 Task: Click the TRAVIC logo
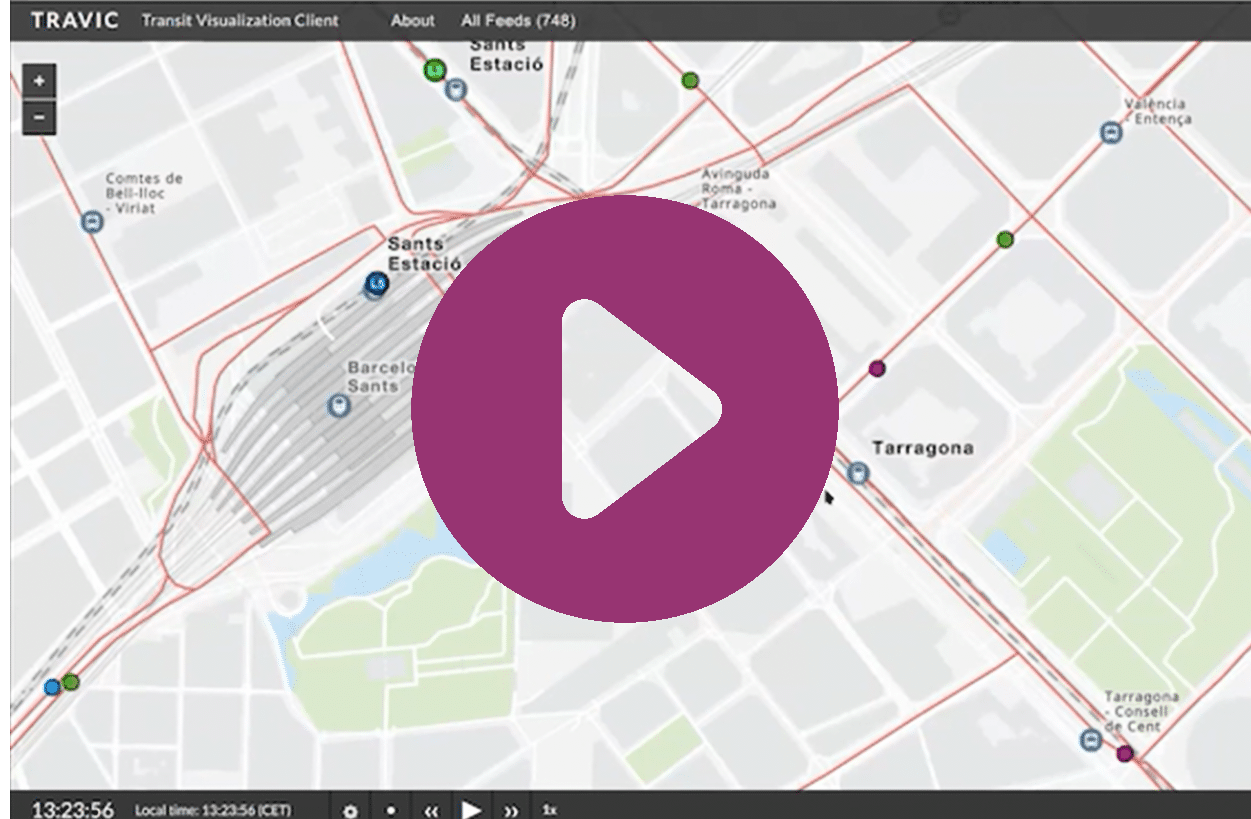click(x=75, y=20)
